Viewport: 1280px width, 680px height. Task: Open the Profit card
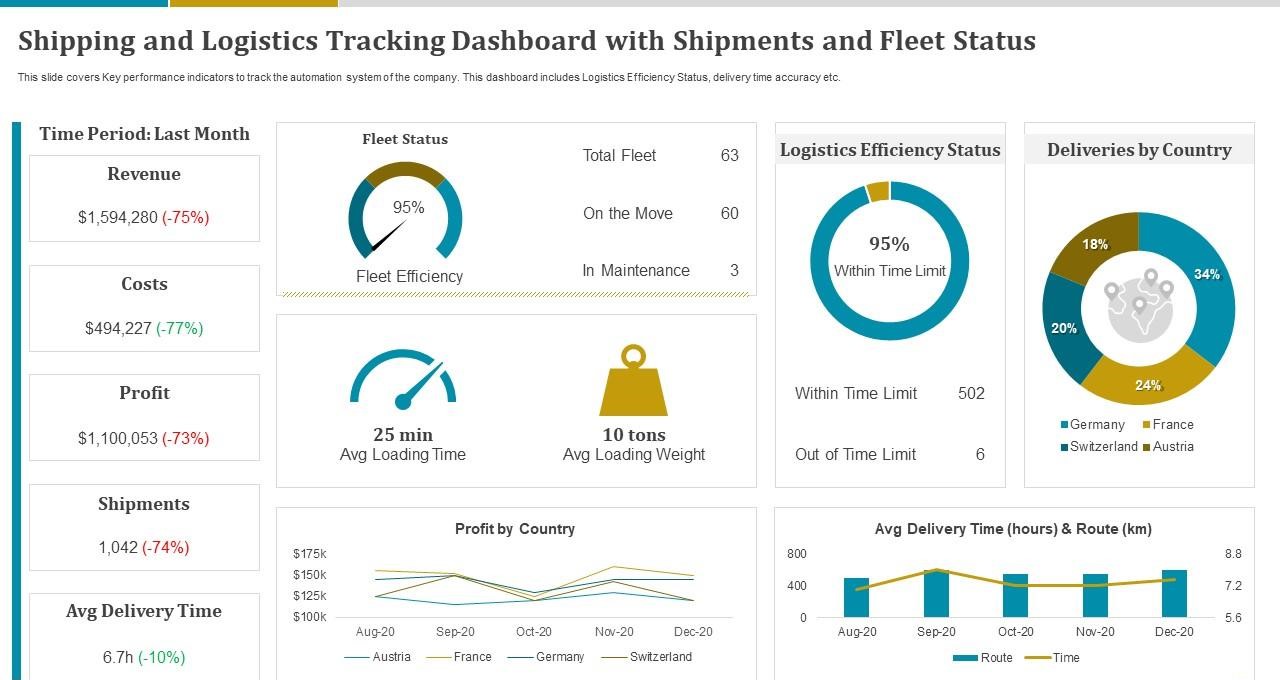[144, 417]
